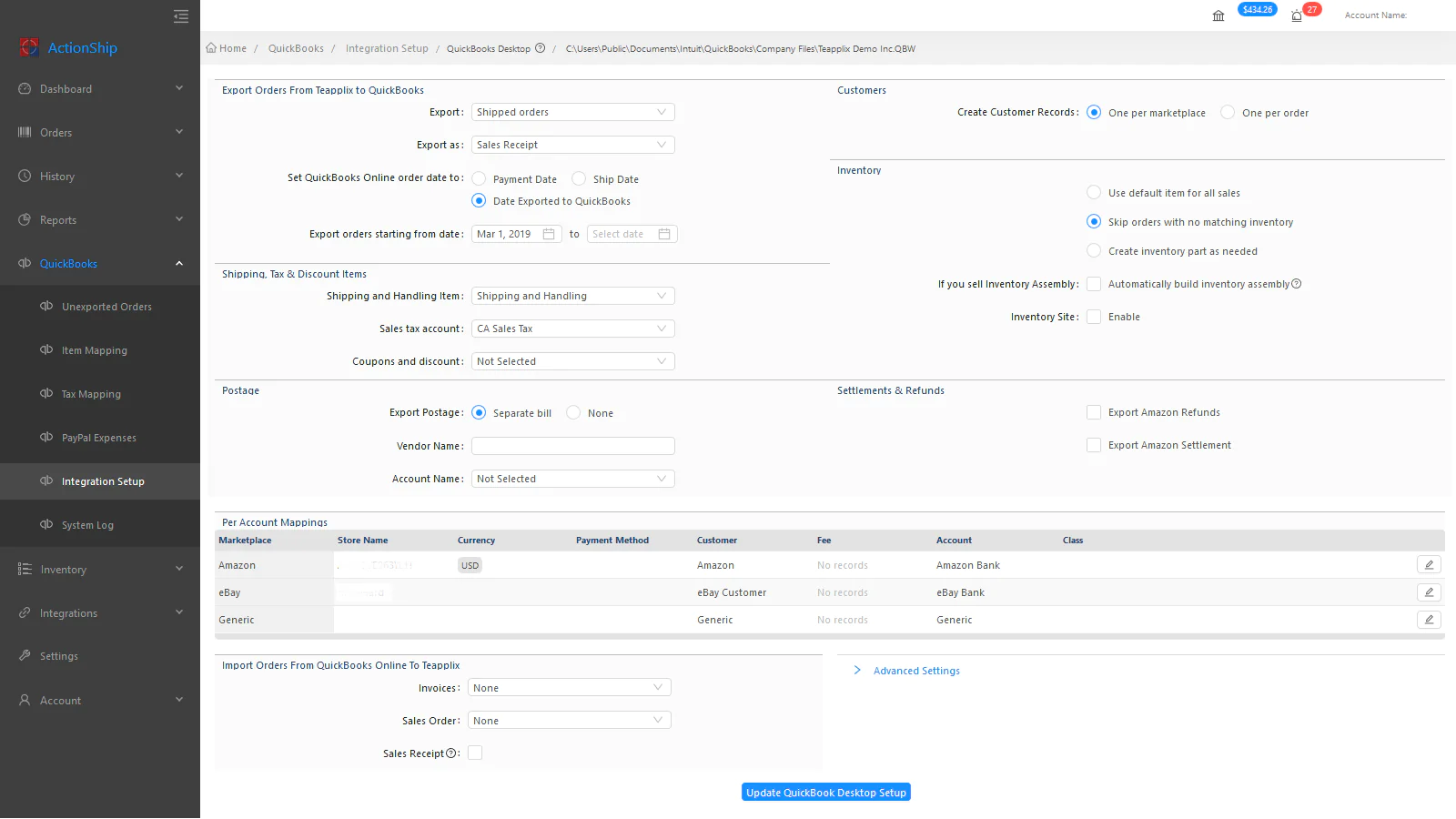Enable the Inventory Site checkbox
The height and width of the screenshot is (819, 1456).
pyautogui.click(x=1094, y=317)
